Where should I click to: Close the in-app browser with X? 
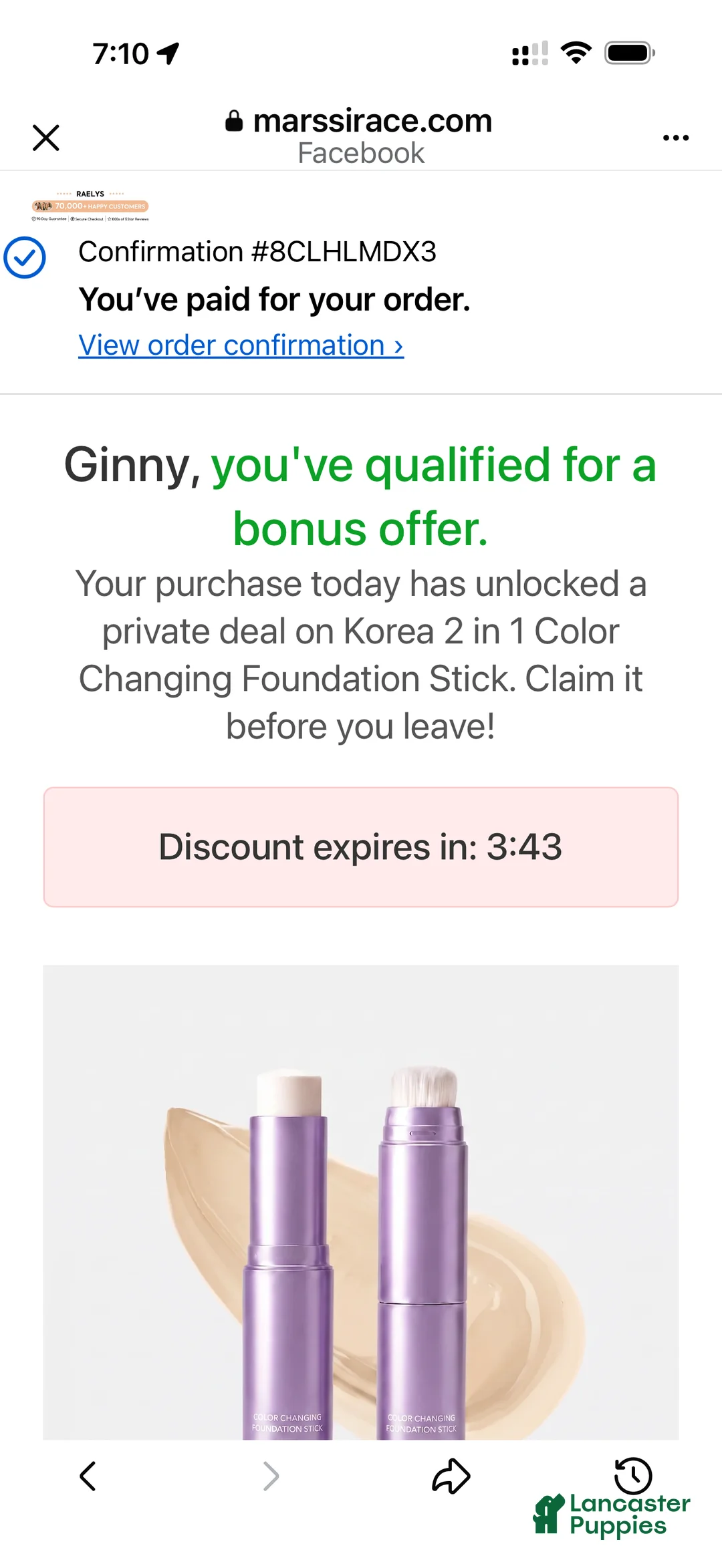[46, 138]
